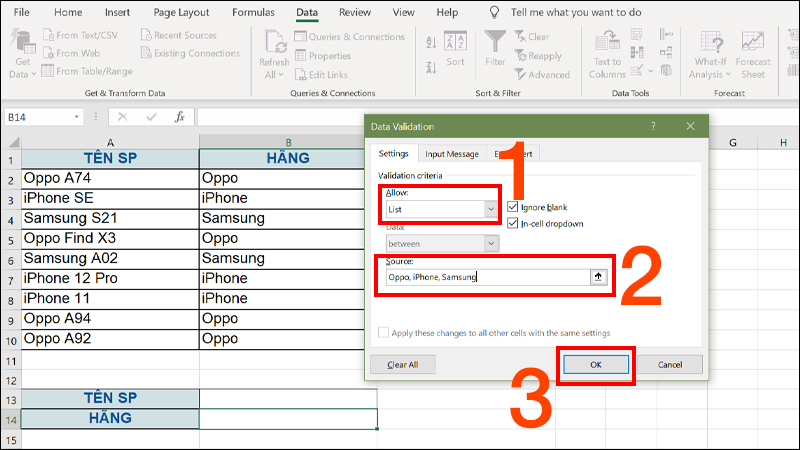Expand the Data between dropdown
800x450 pixels.
click(491, 243)
